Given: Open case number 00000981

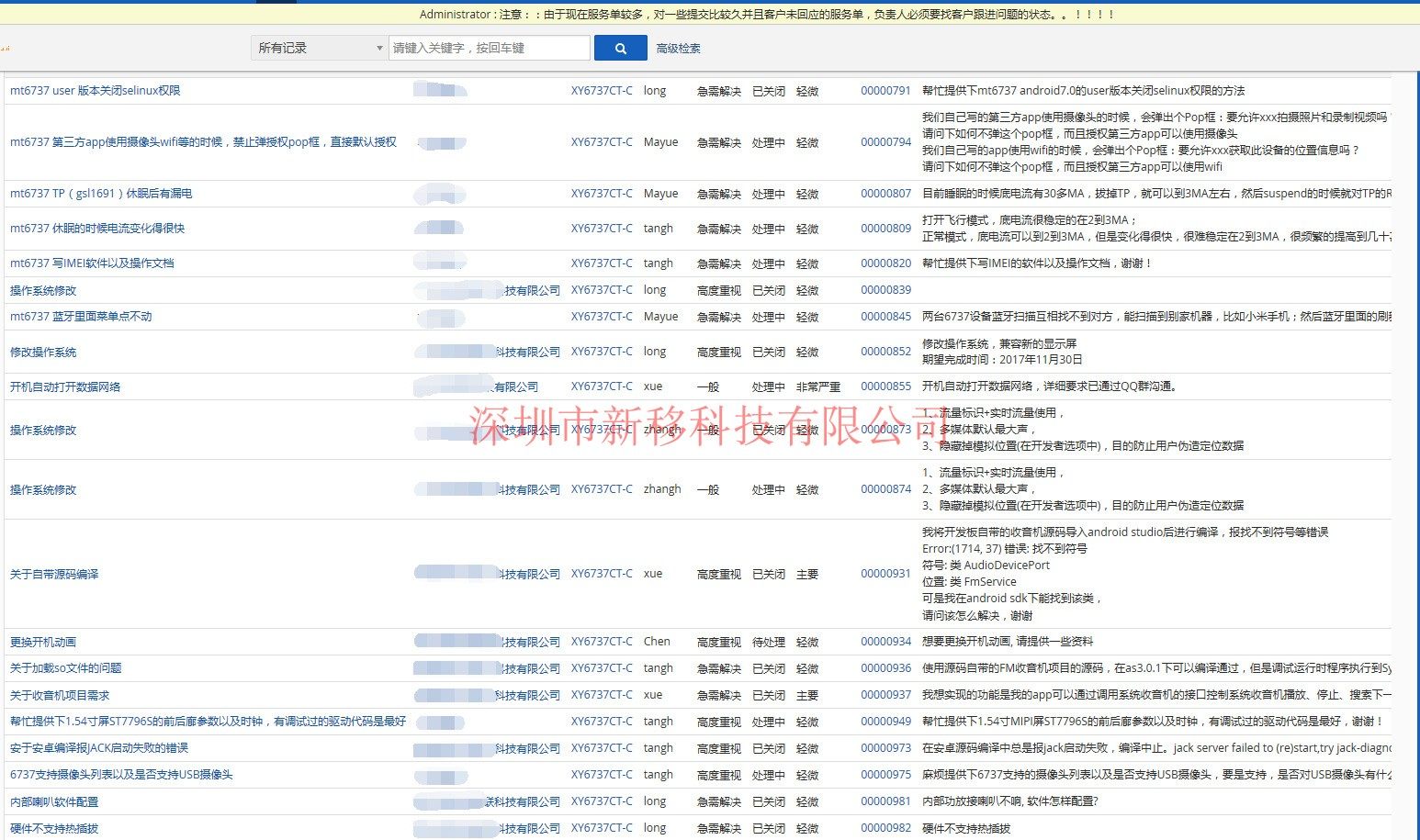Looking at the screenshot, I should point(885,801).
